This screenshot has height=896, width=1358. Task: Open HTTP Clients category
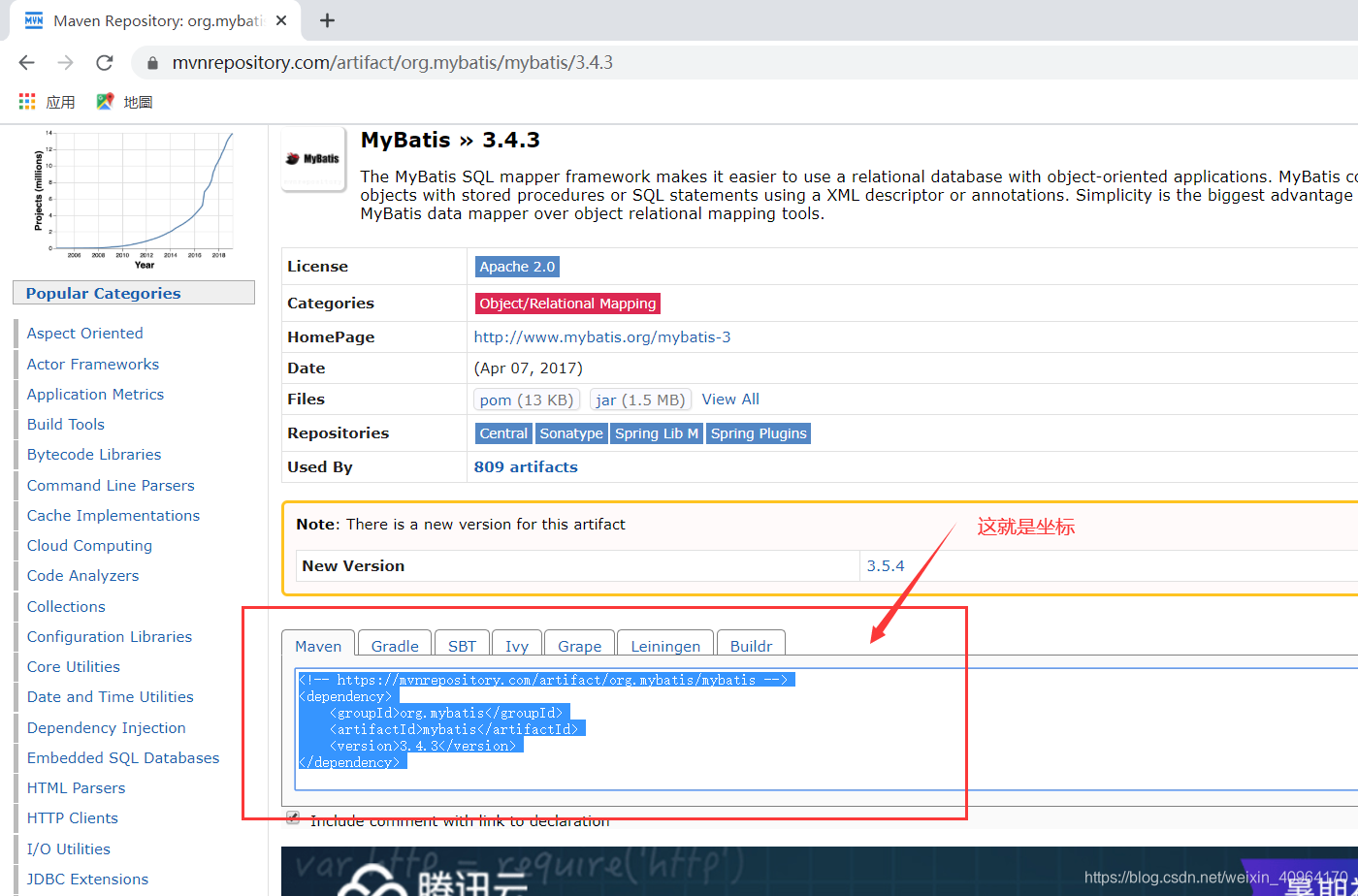click(73, 818)
